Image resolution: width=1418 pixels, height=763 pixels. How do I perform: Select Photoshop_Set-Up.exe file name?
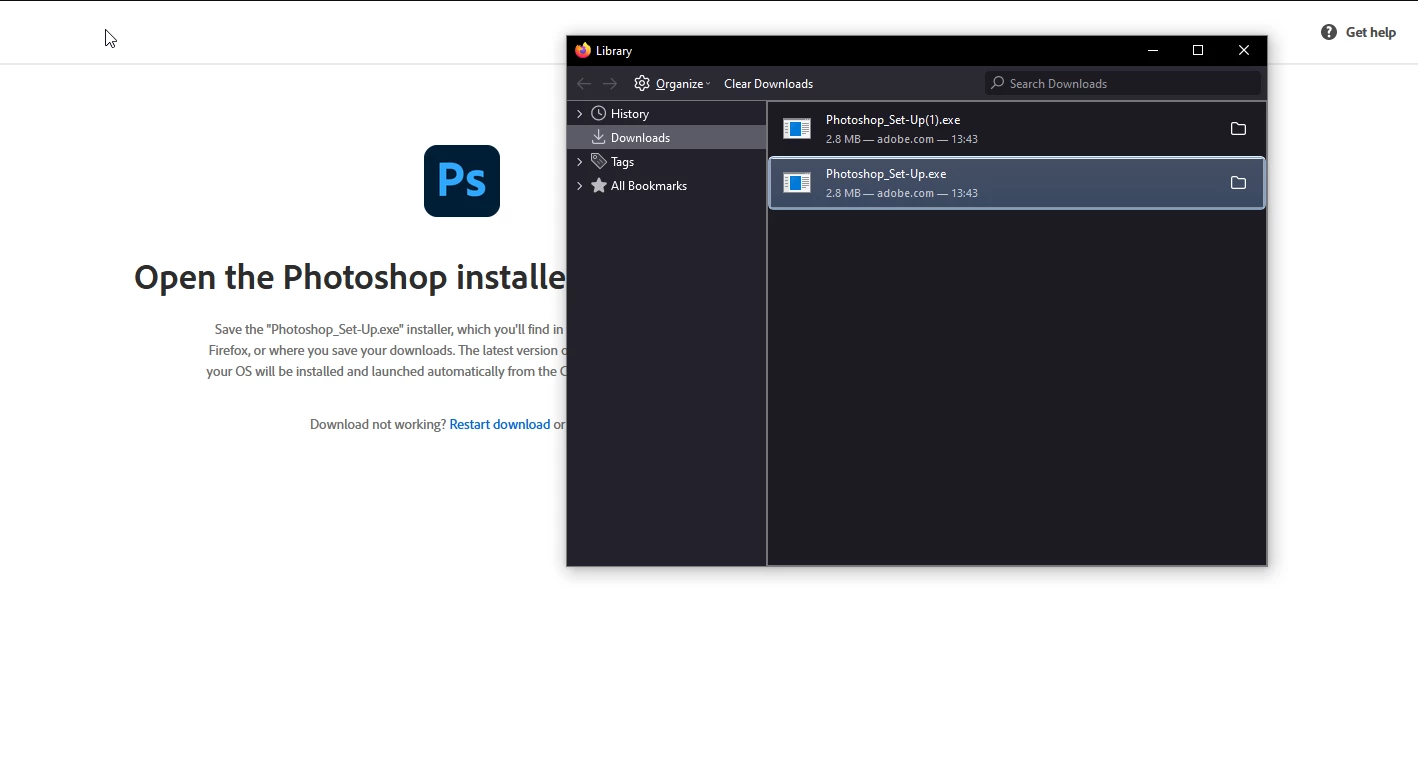[x=886, y=174]
